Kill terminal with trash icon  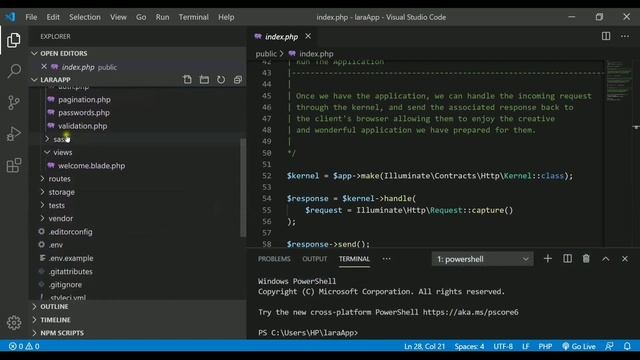(x=586, y=259)
